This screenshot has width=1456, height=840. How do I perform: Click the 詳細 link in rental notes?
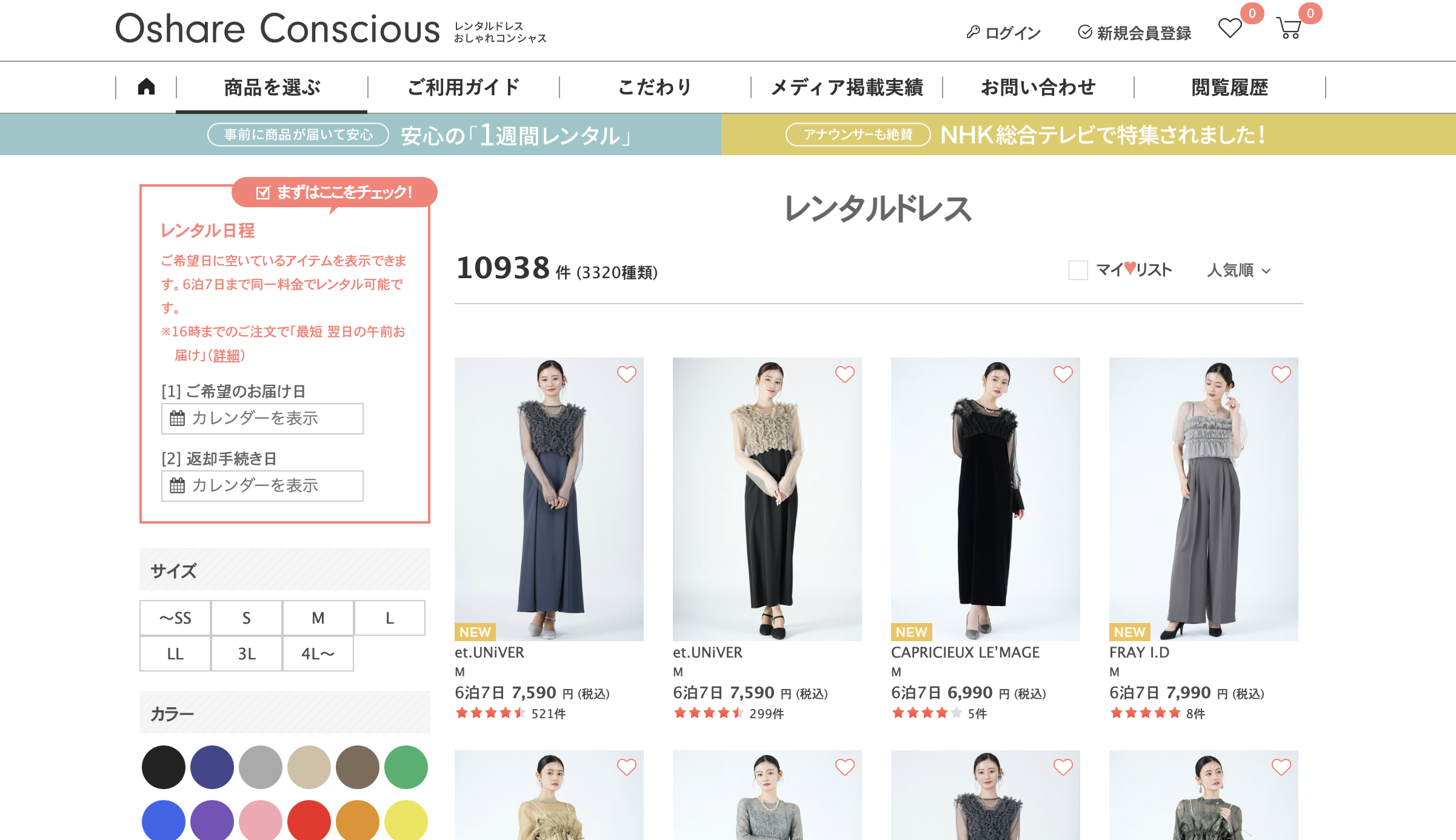coord(226,356)
